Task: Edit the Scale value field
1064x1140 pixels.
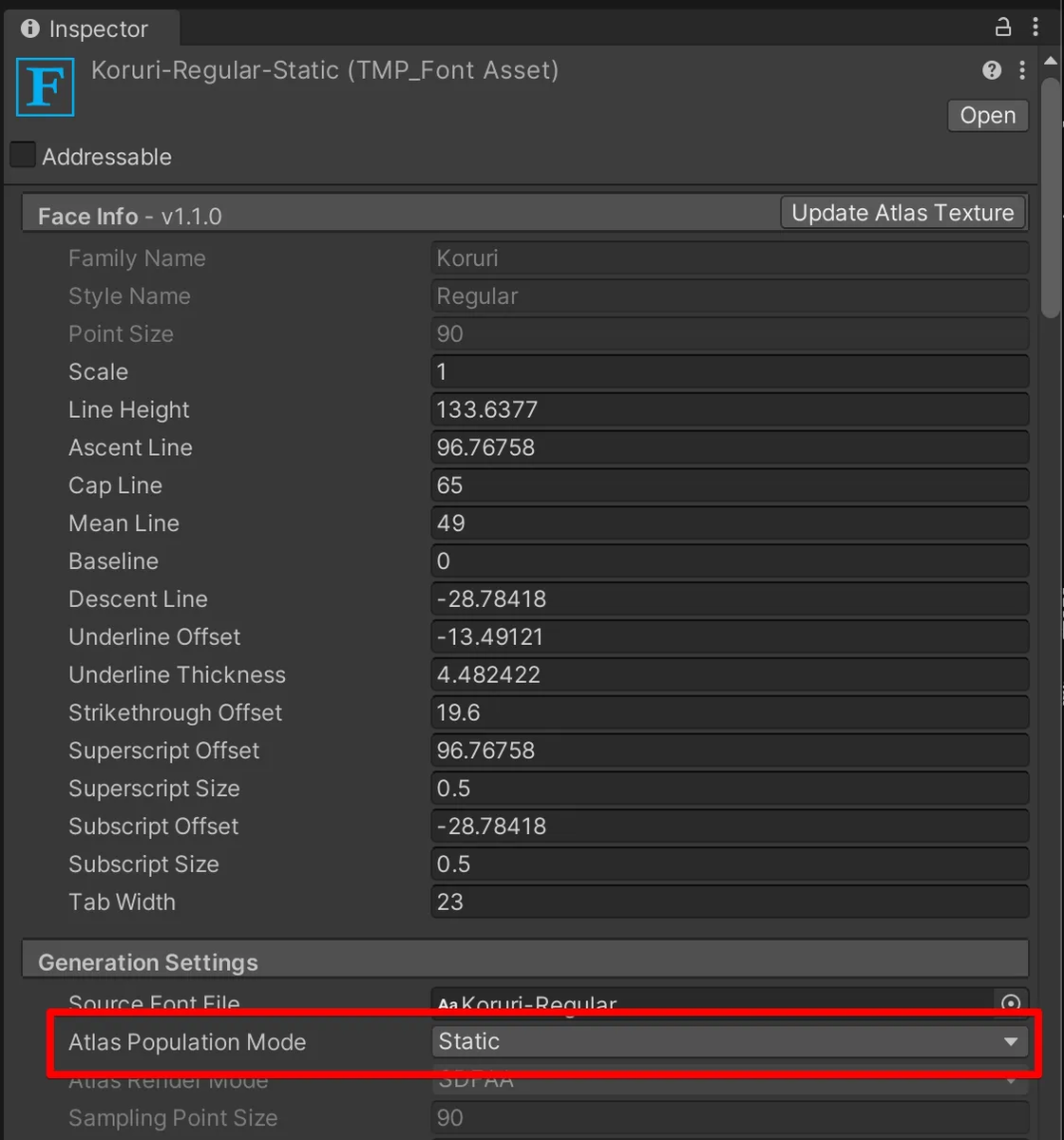Action: tap(730, 371)
